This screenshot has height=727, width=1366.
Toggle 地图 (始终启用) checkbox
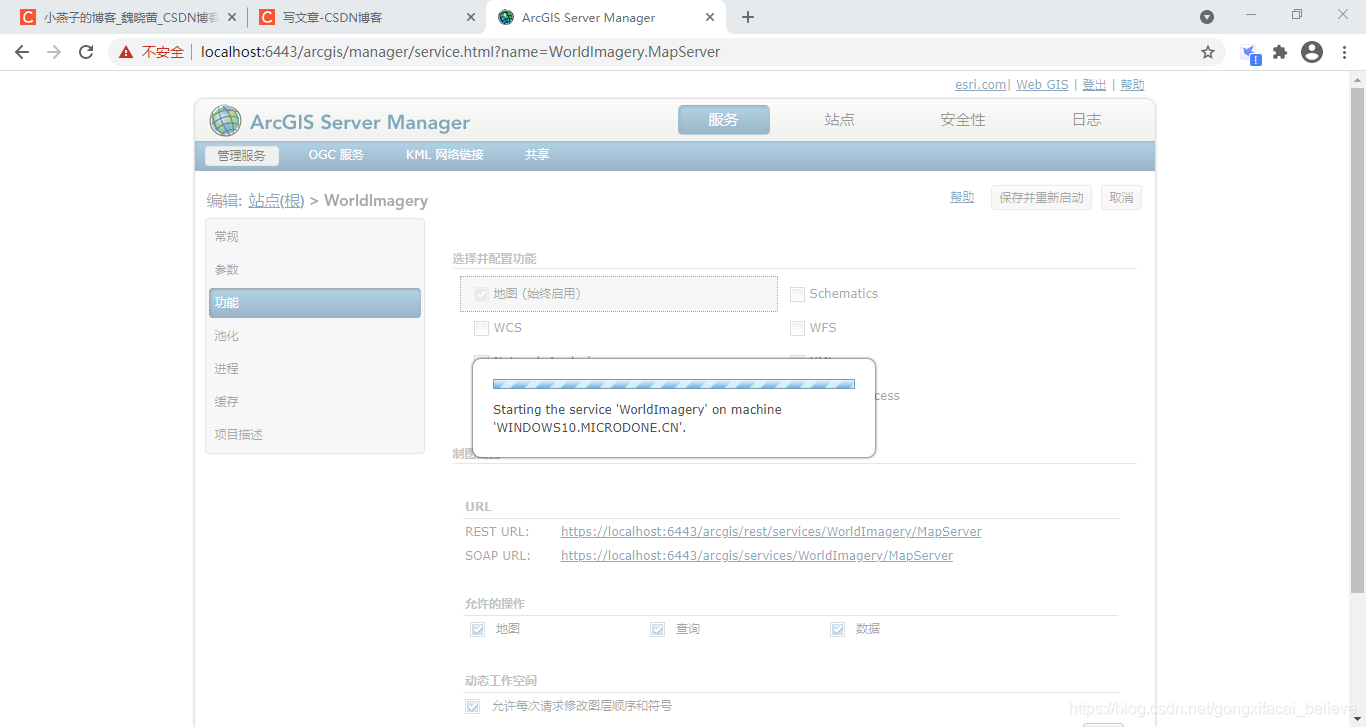482,294
